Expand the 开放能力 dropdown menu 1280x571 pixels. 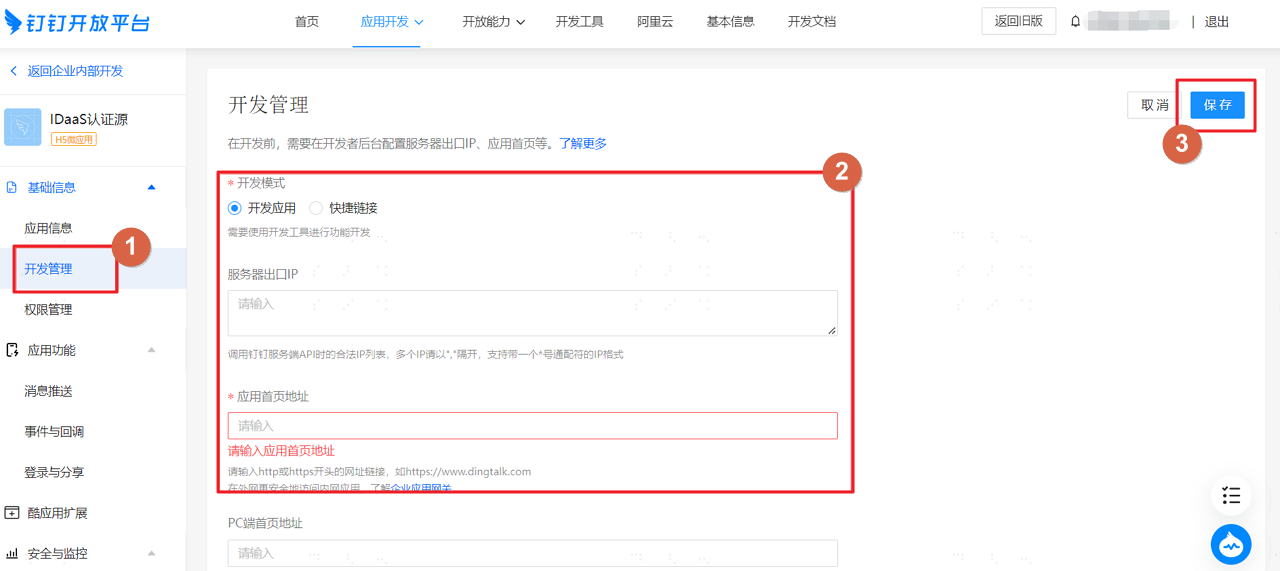[x=494, y=21]
